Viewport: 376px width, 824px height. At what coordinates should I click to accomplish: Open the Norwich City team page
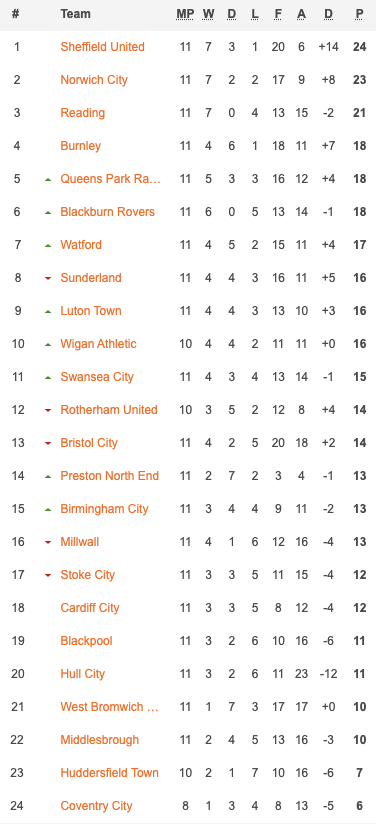click(94, 80)
